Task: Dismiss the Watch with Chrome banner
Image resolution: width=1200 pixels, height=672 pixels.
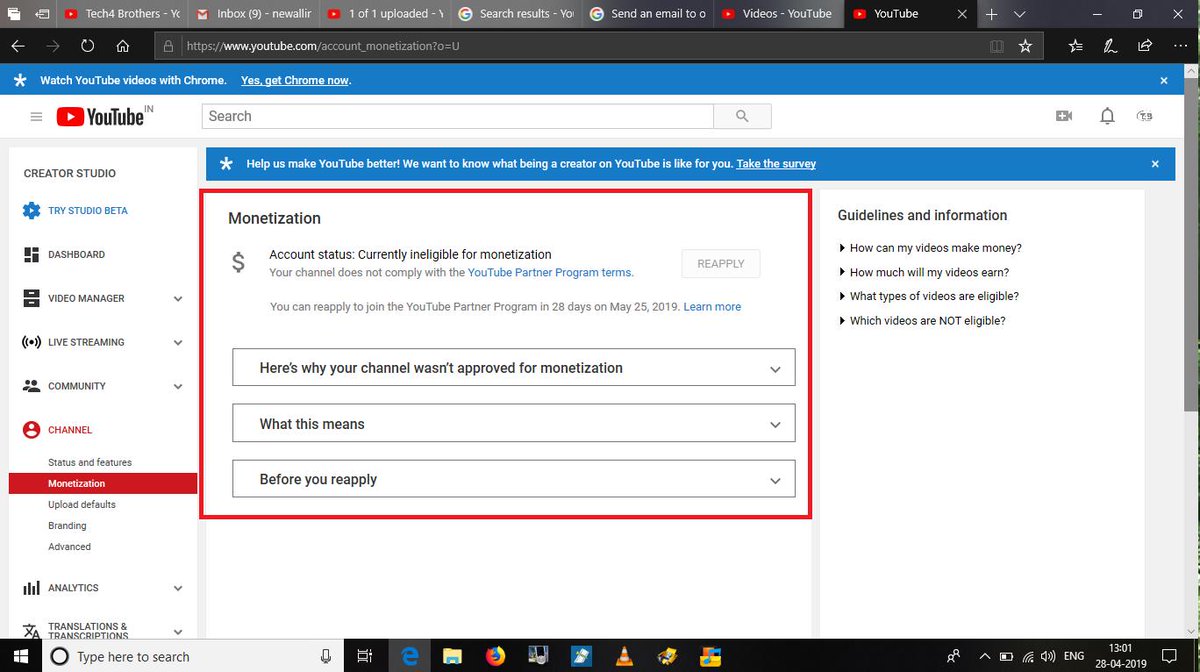Action: (1164, 80)
